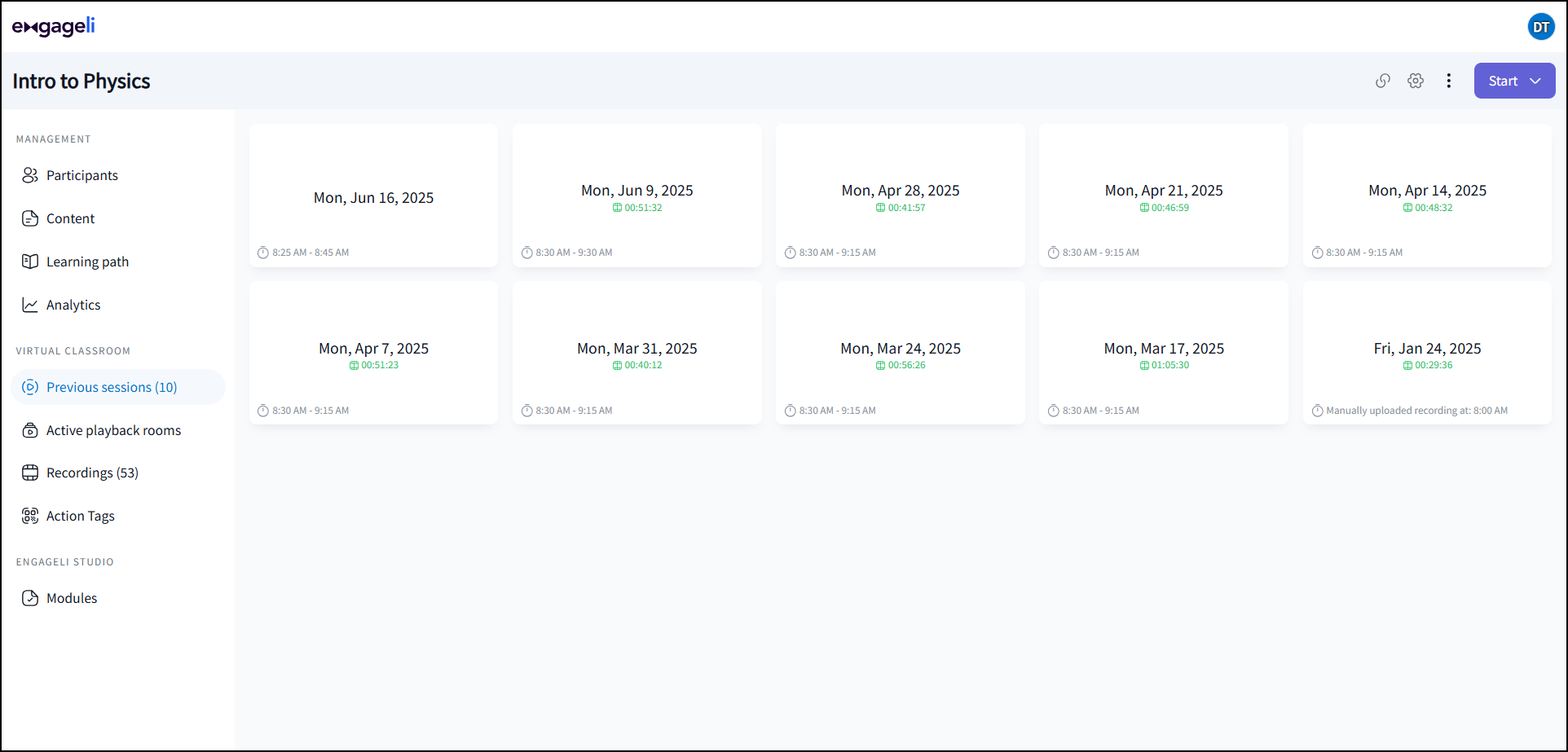Click the Participants people icon
The width and height of the screenshot is (1568, 752).
tap(30, 175)
